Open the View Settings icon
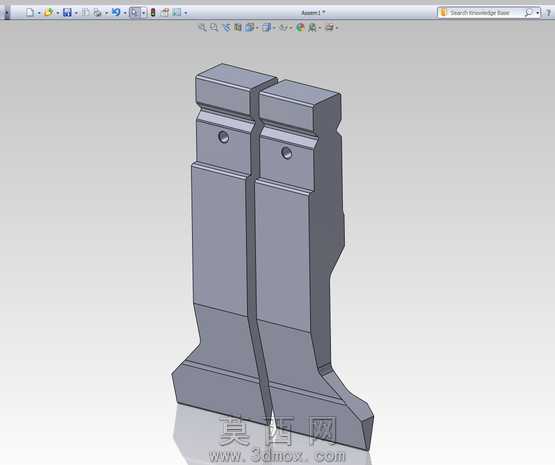555x465 pixels. tap(329, 27)
